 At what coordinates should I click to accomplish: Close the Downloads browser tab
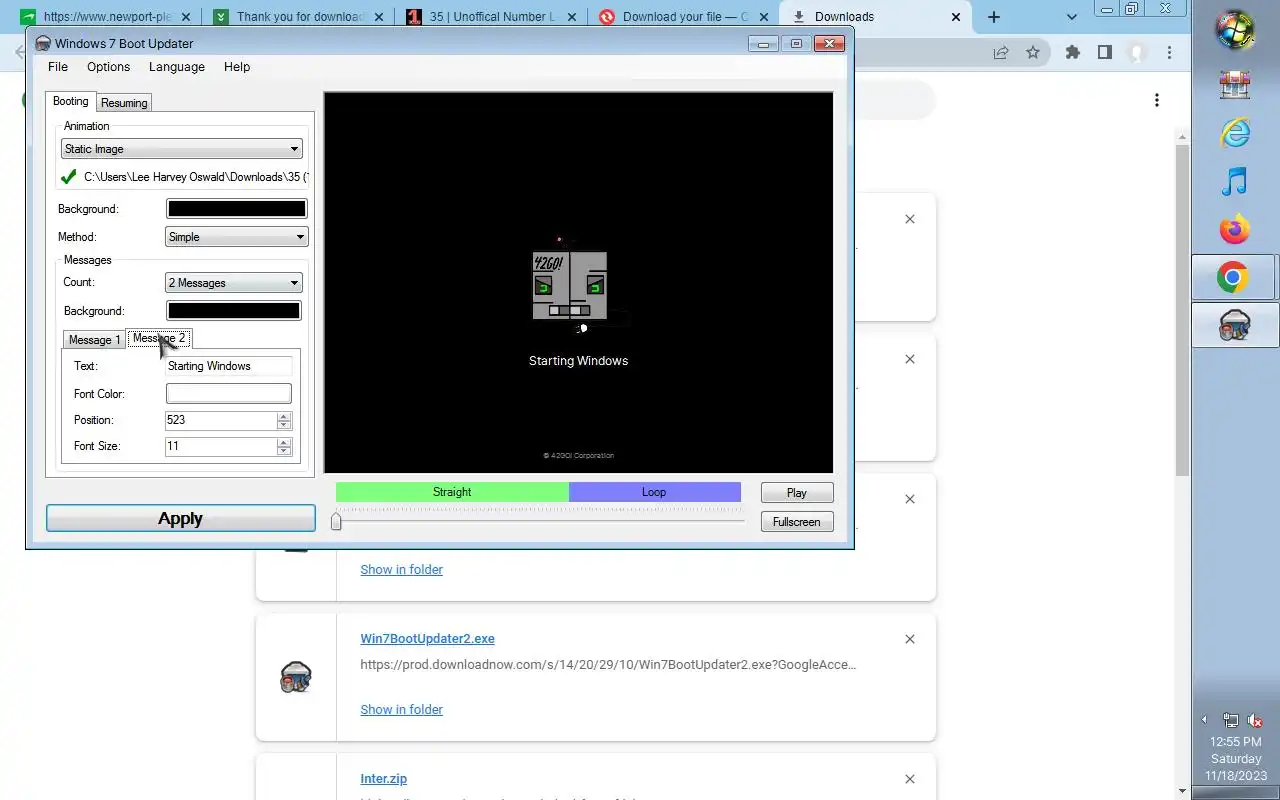[x=955, y=17]
